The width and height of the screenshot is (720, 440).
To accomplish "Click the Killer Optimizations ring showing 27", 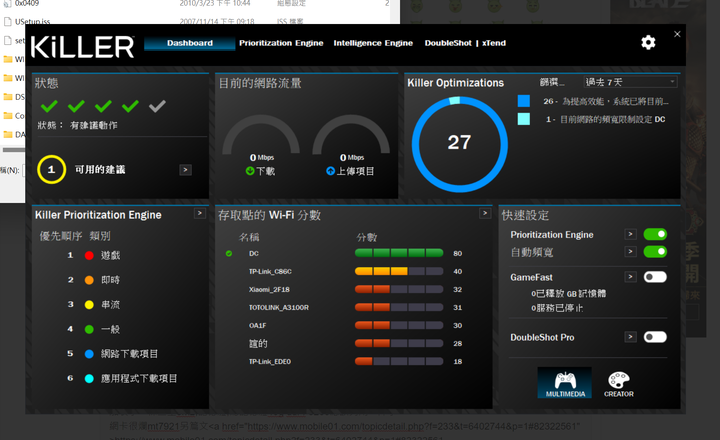I will point(460,144).
